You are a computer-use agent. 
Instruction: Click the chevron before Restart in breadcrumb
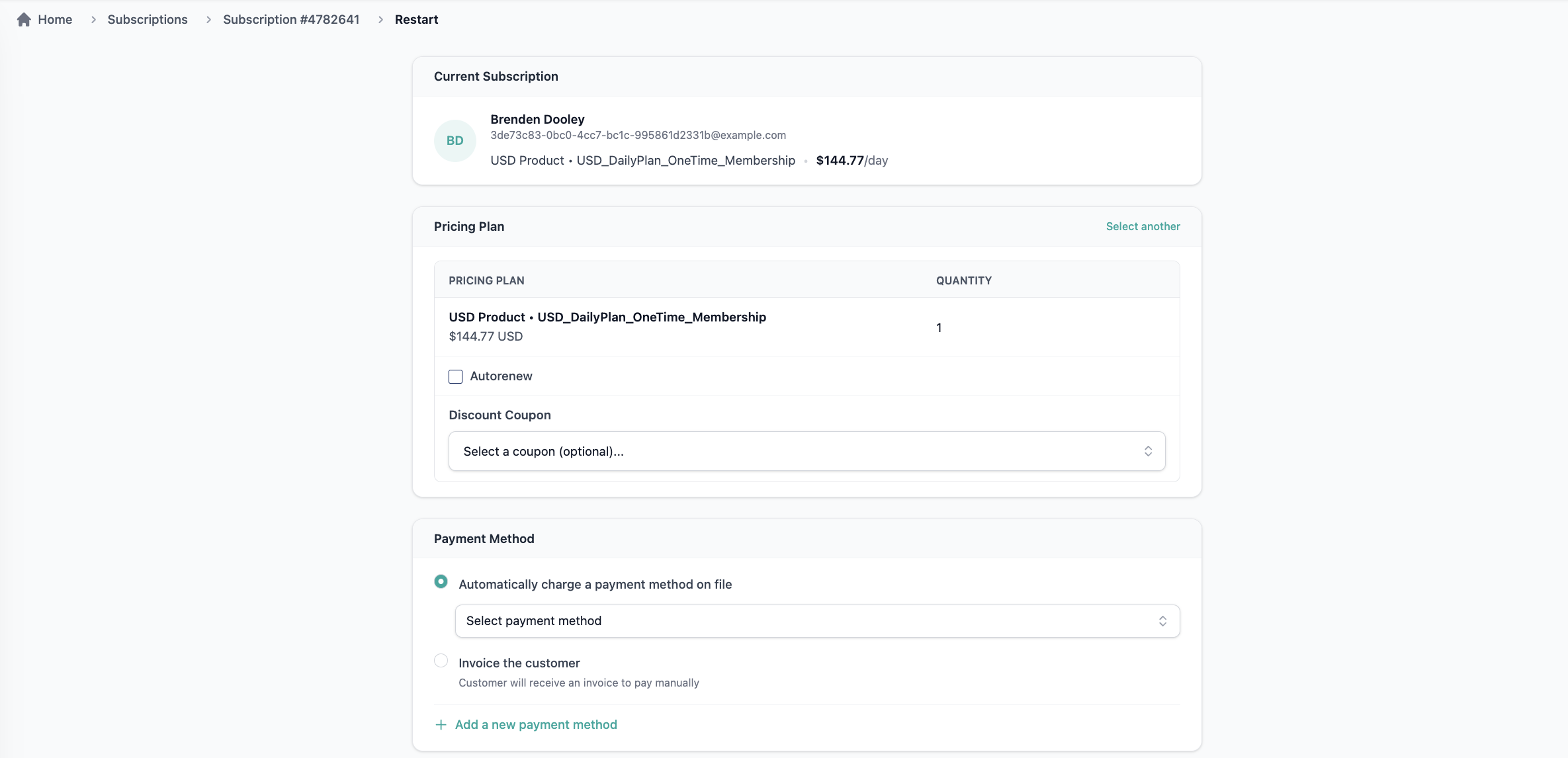coord(380,20)
